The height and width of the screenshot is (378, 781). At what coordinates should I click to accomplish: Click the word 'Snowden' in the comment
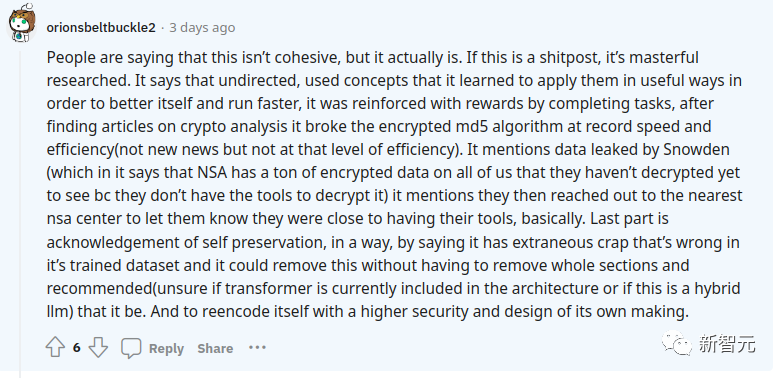(x=701, y=149)
